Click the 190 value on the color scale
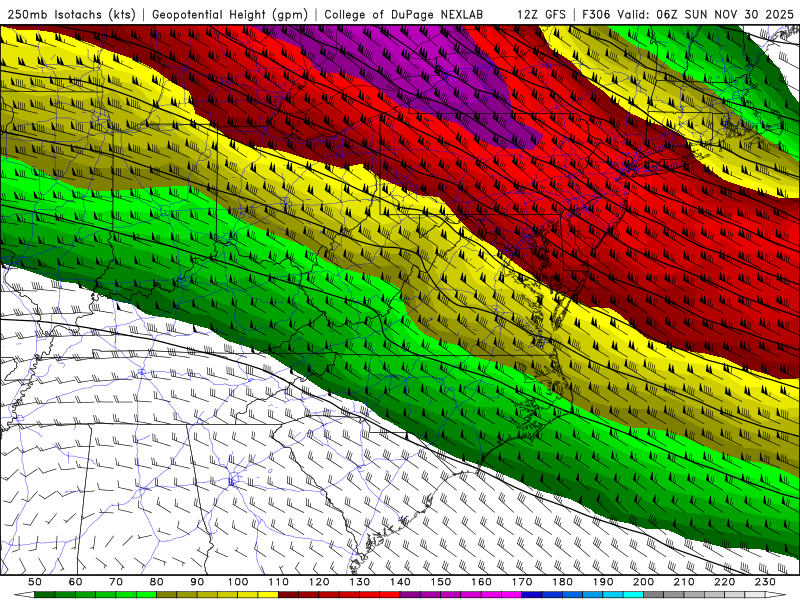Viewport: 800px width, 600px height. pos(603,582)
